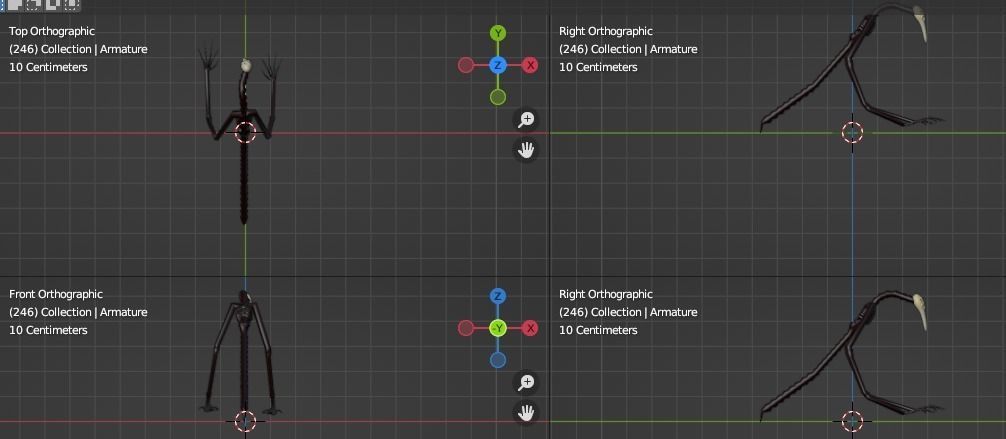Click '(246) Collection | Armature' in front viewport
The image size is (1006, 439).
(78, 312)
